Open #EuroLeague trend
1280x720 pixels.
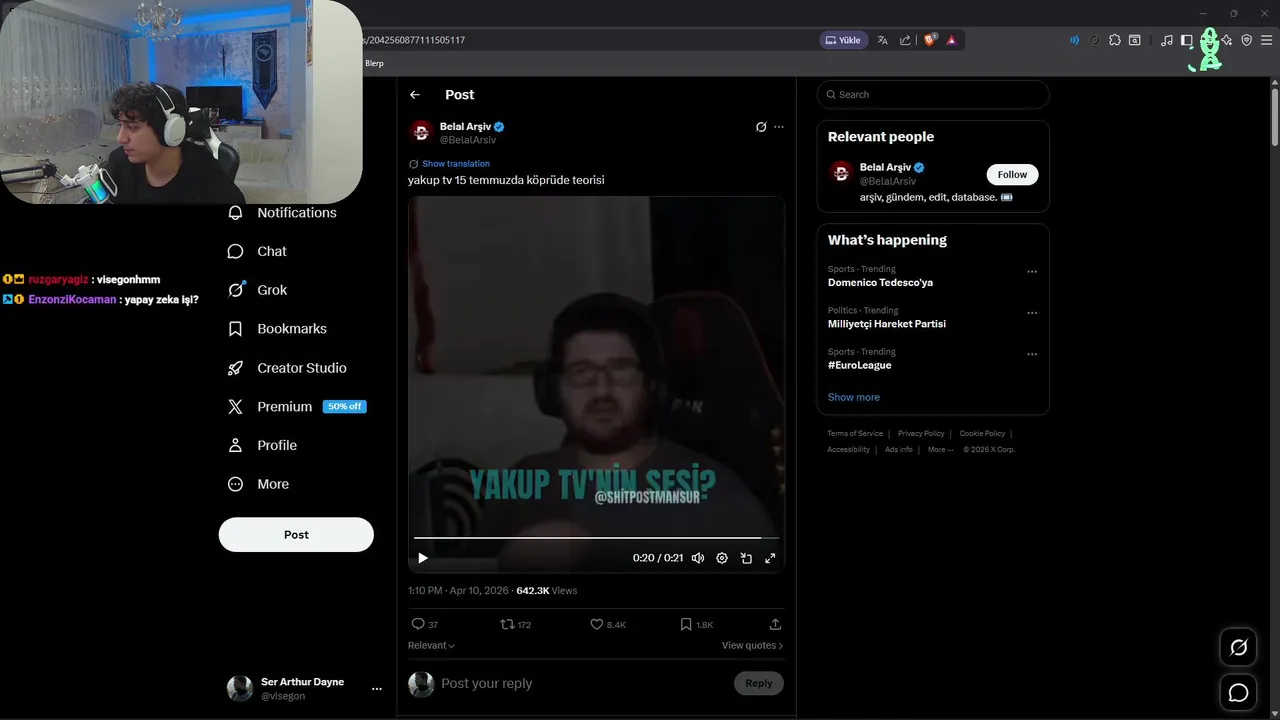tap(859, 366)
